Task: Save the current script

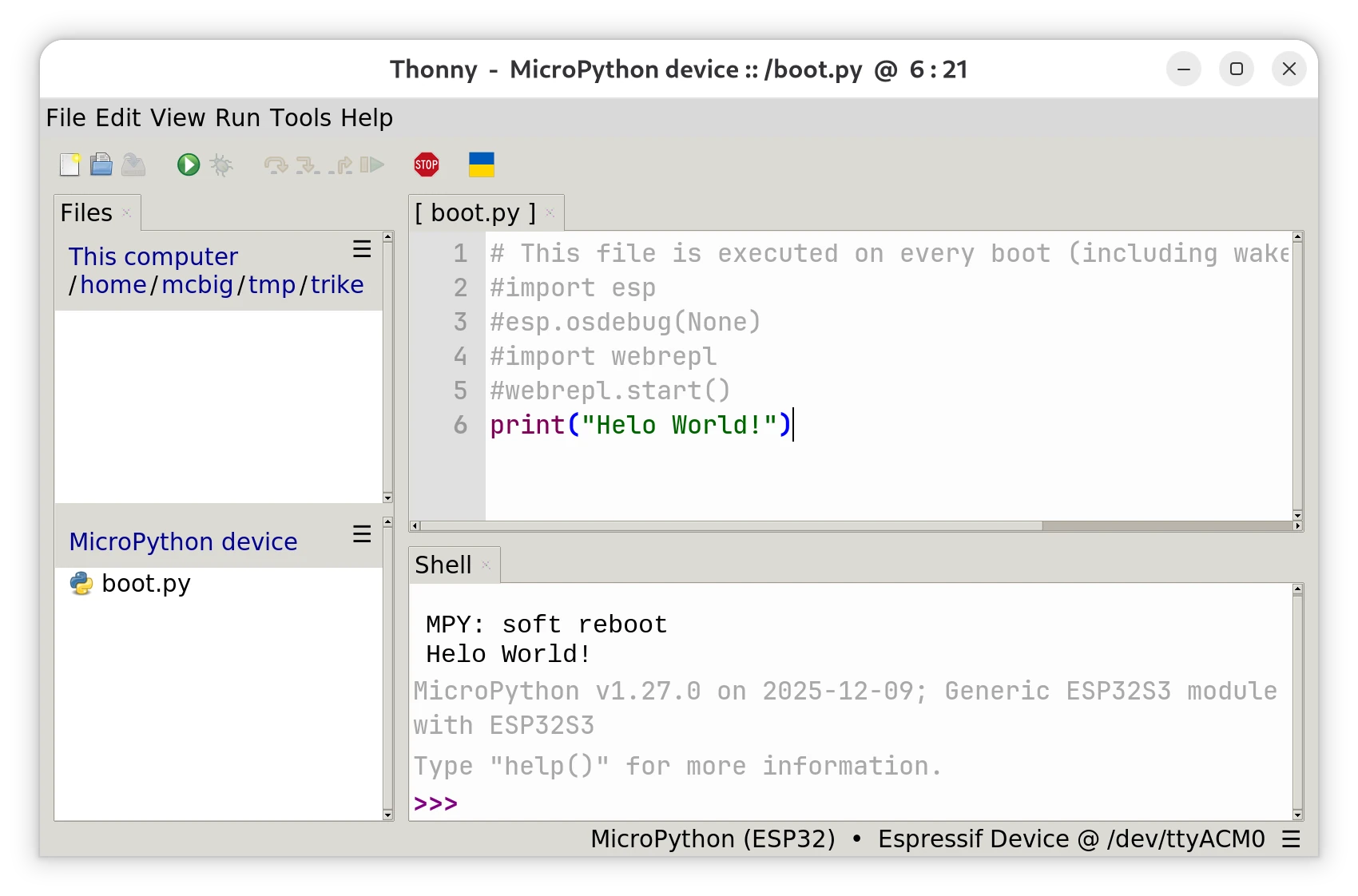Action: pos(133,165)
